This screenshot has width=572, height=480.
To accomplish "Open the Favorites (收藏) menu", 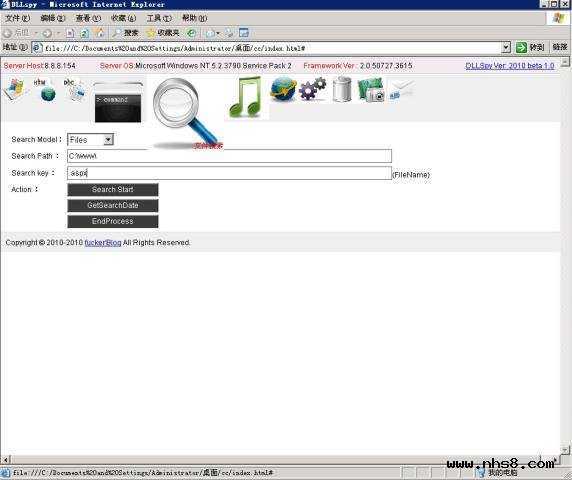I will pos(123,18).
